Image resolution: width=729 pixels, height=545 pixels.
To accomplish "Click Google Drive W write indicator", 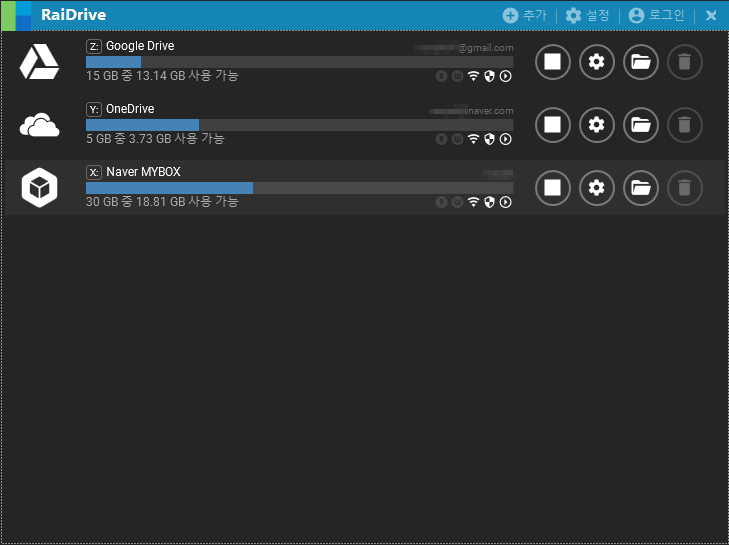I will pyautogui.click(x=457, y=76).
